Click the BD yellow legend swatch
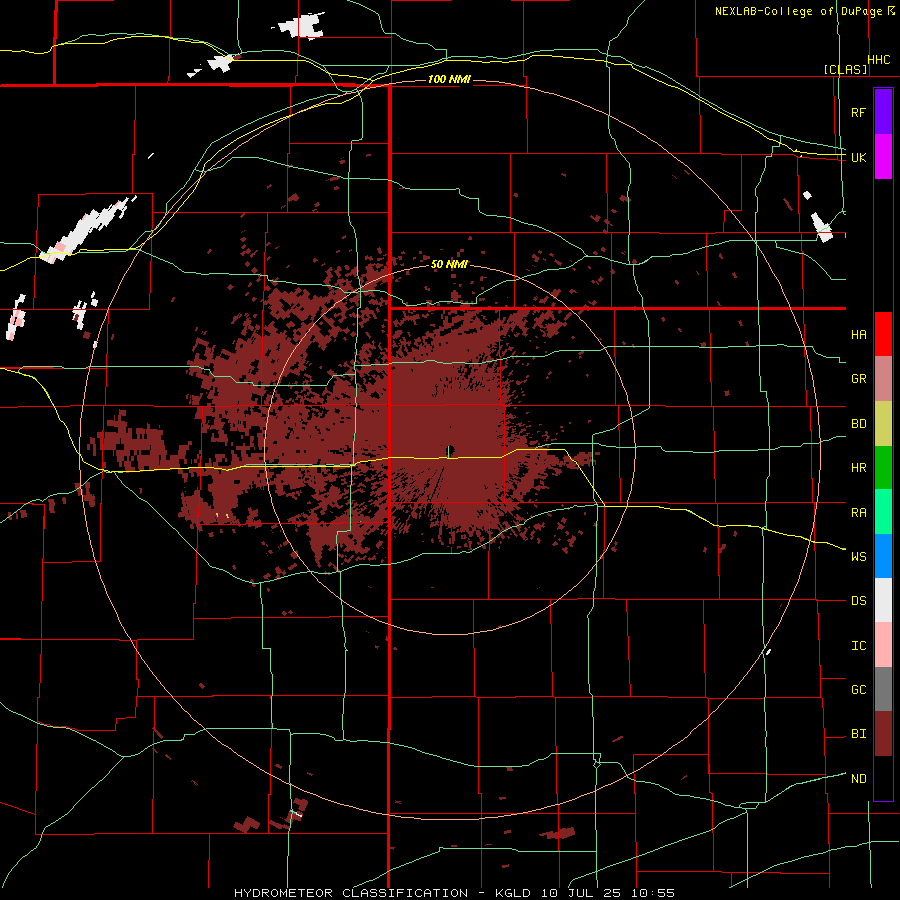 pyautogui.click(x=883, y=424)
